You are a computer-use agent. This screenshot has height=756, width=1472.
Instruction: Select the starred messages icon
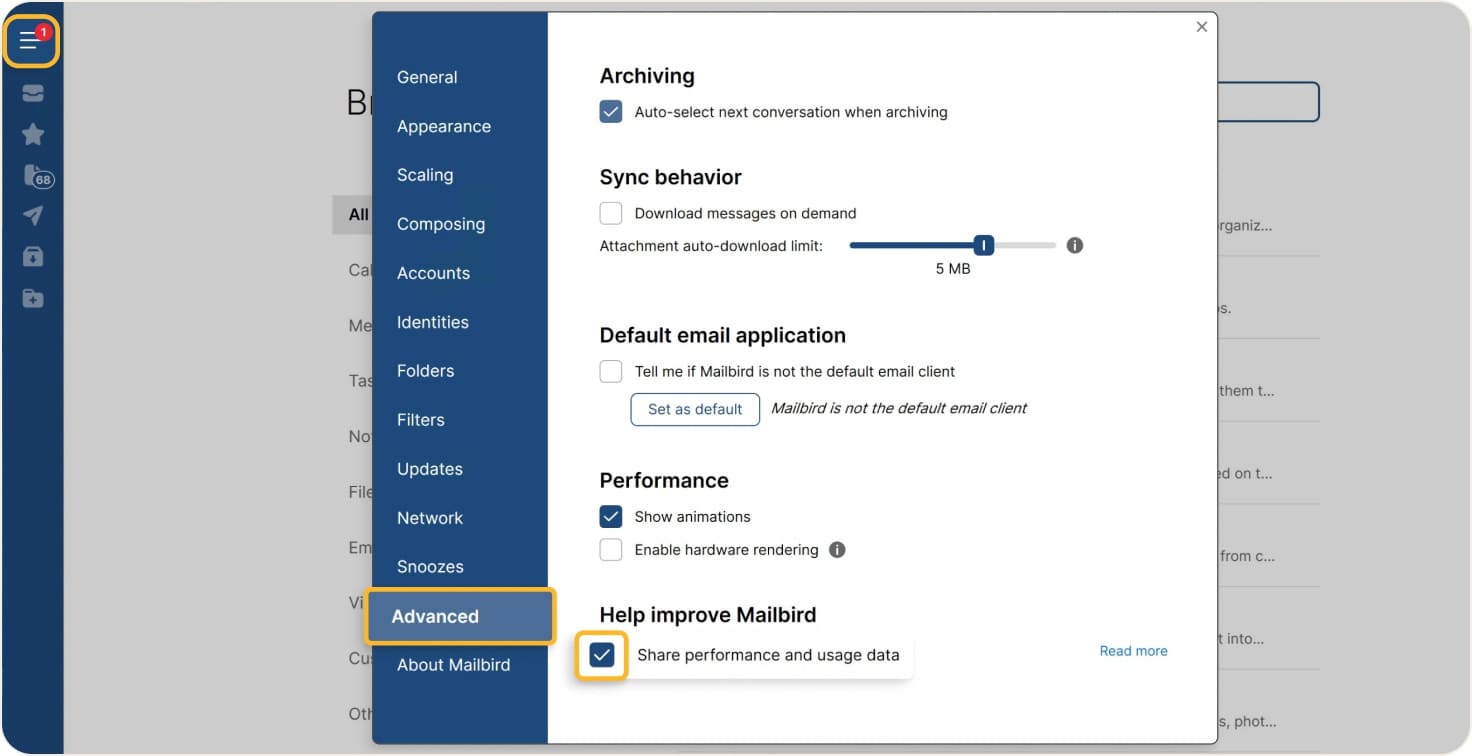click(31, 133)
